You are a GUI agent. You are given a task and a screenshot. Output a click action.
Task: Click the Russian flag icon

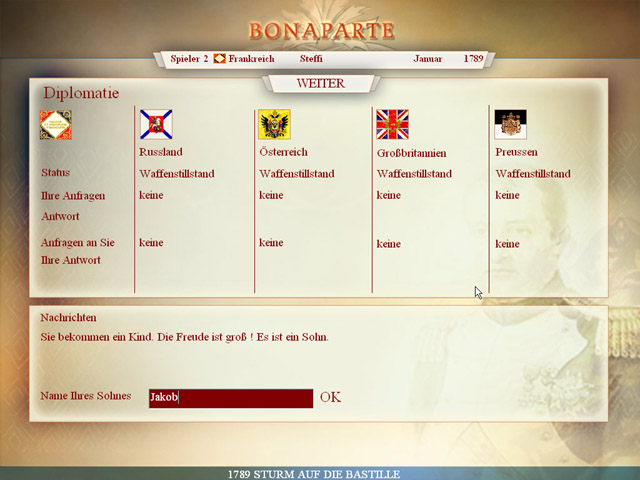pos(156,124)
